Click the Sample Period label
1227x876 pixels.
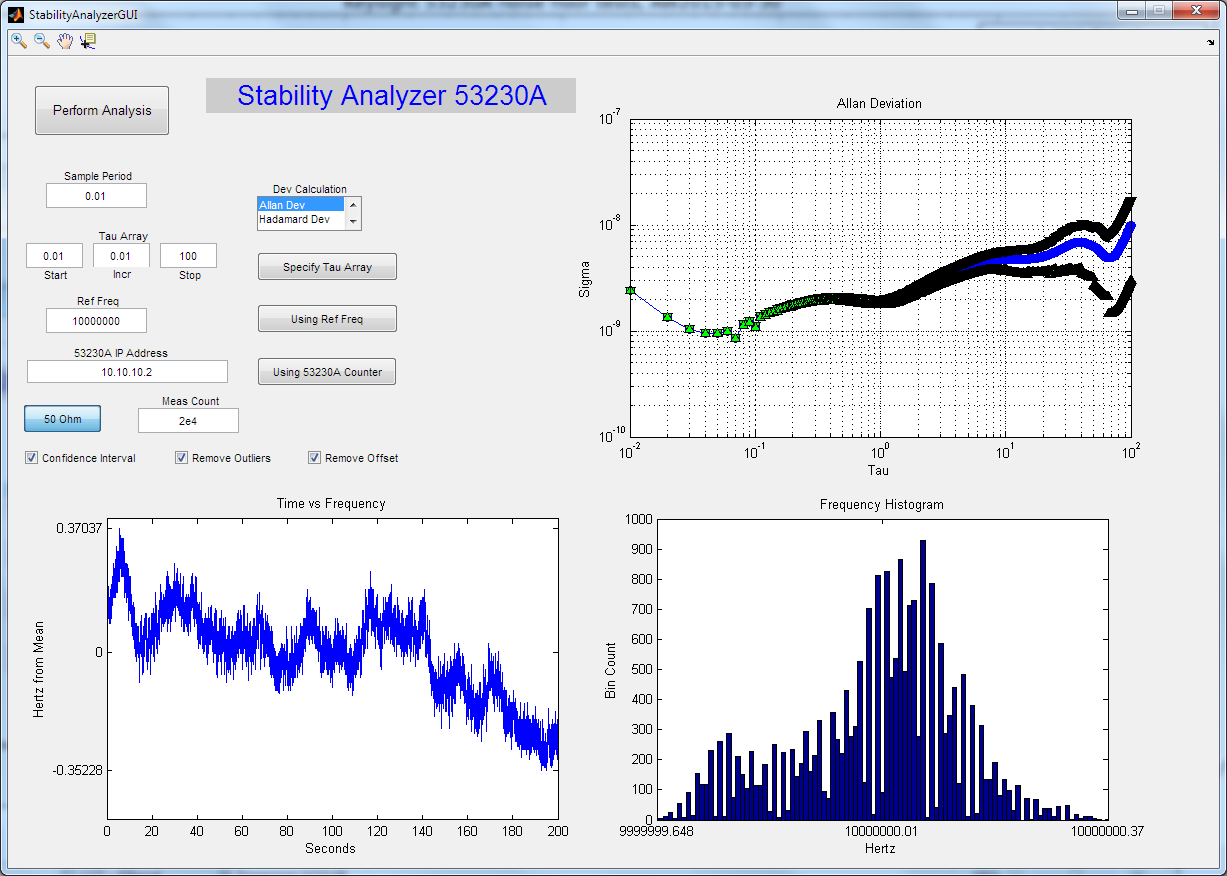tap(98, 176)
